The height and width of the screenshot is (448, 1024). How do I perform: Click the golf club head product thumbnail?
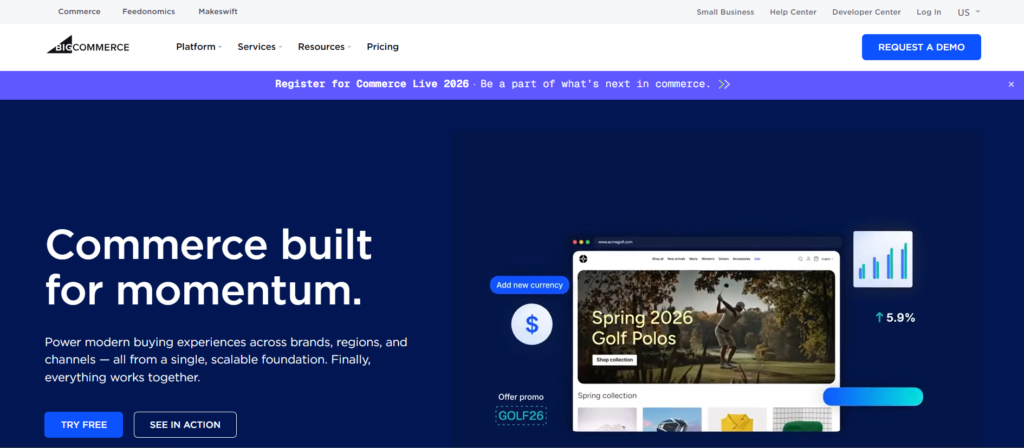point(672,419)
